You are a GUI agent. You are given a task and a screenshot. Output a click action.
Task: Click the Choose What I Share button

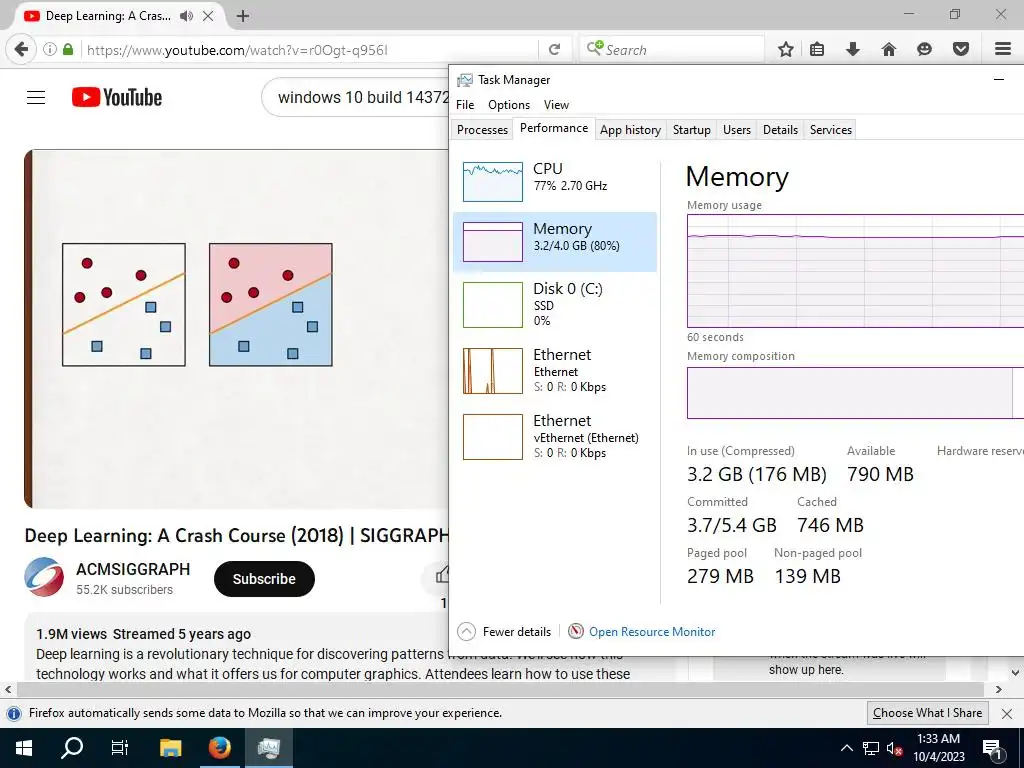coord(927,712)
